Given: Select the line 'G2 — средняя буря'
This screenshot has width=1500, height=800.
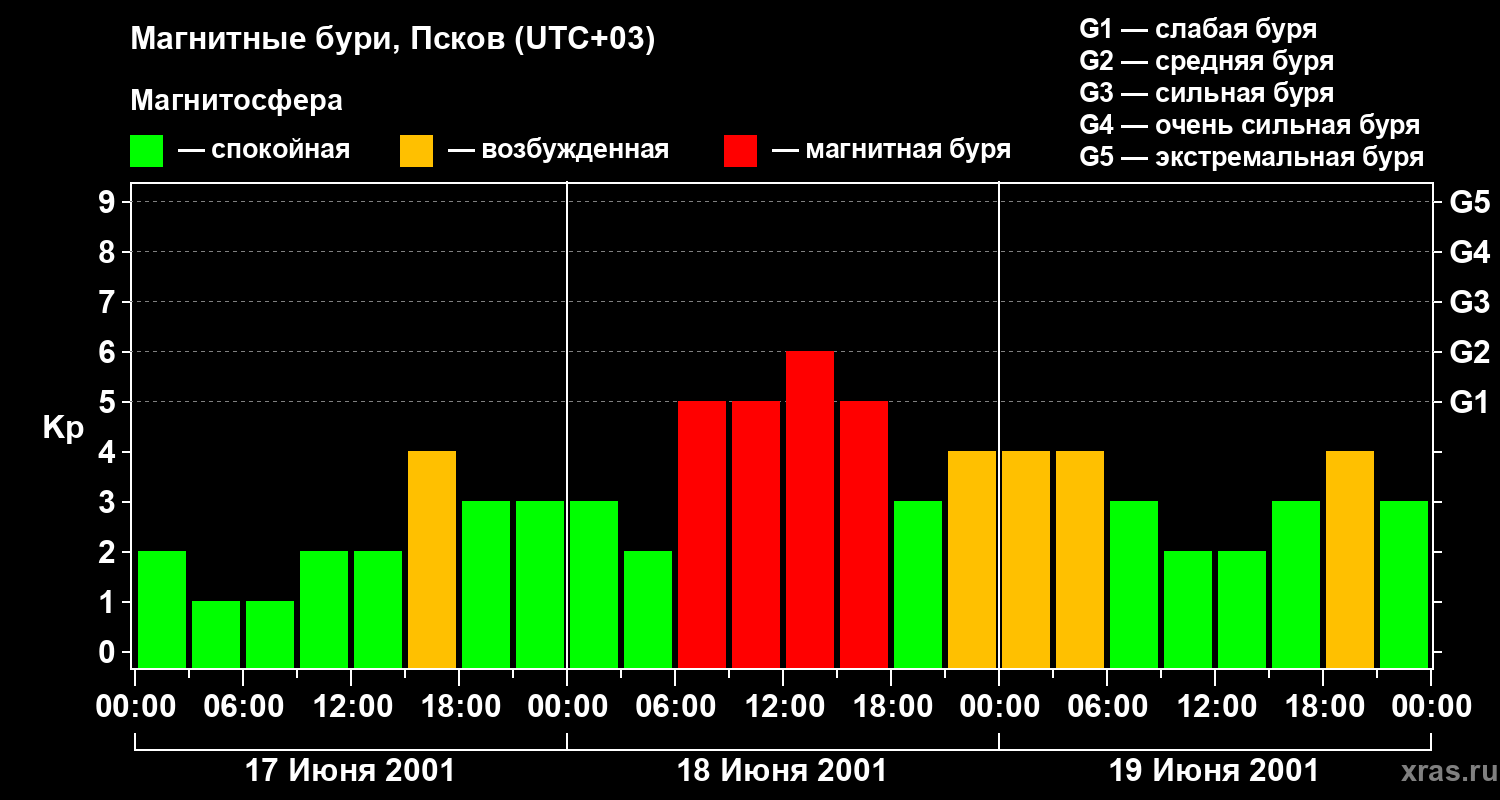Looking at the screenshot, I should tap(1206, 61).
